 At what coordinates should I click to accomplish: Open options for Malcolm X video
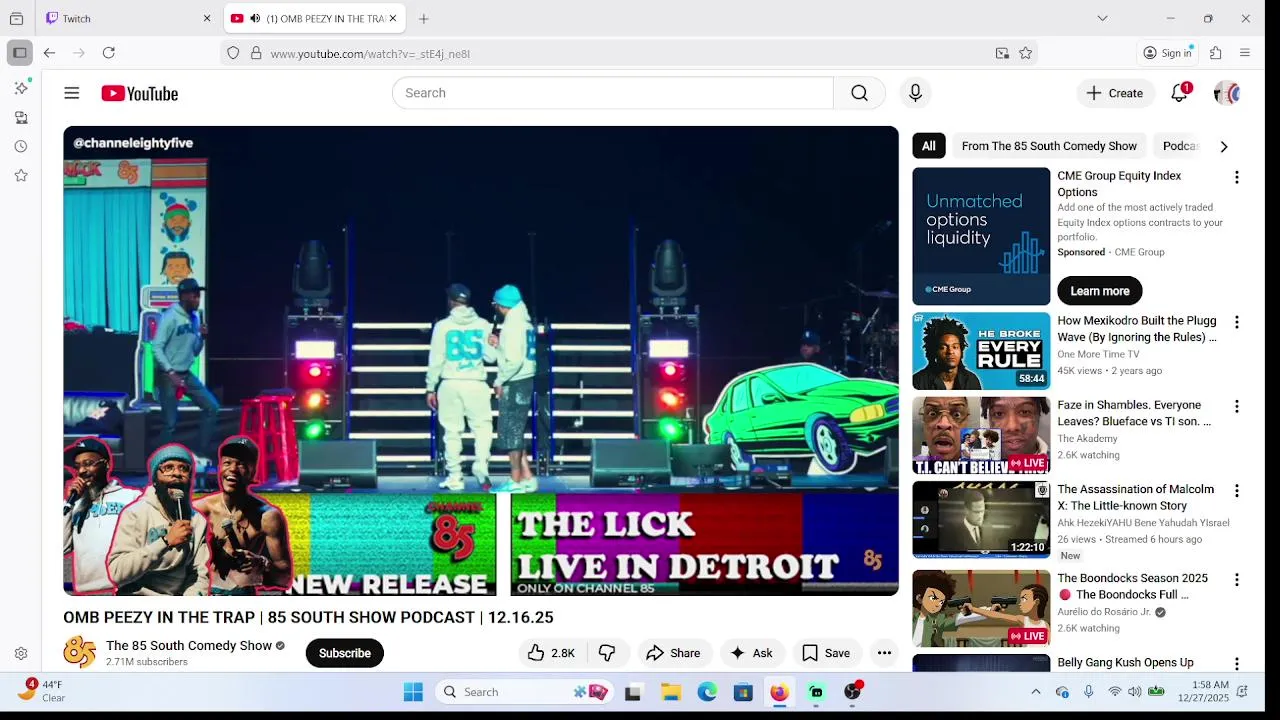1237,491
